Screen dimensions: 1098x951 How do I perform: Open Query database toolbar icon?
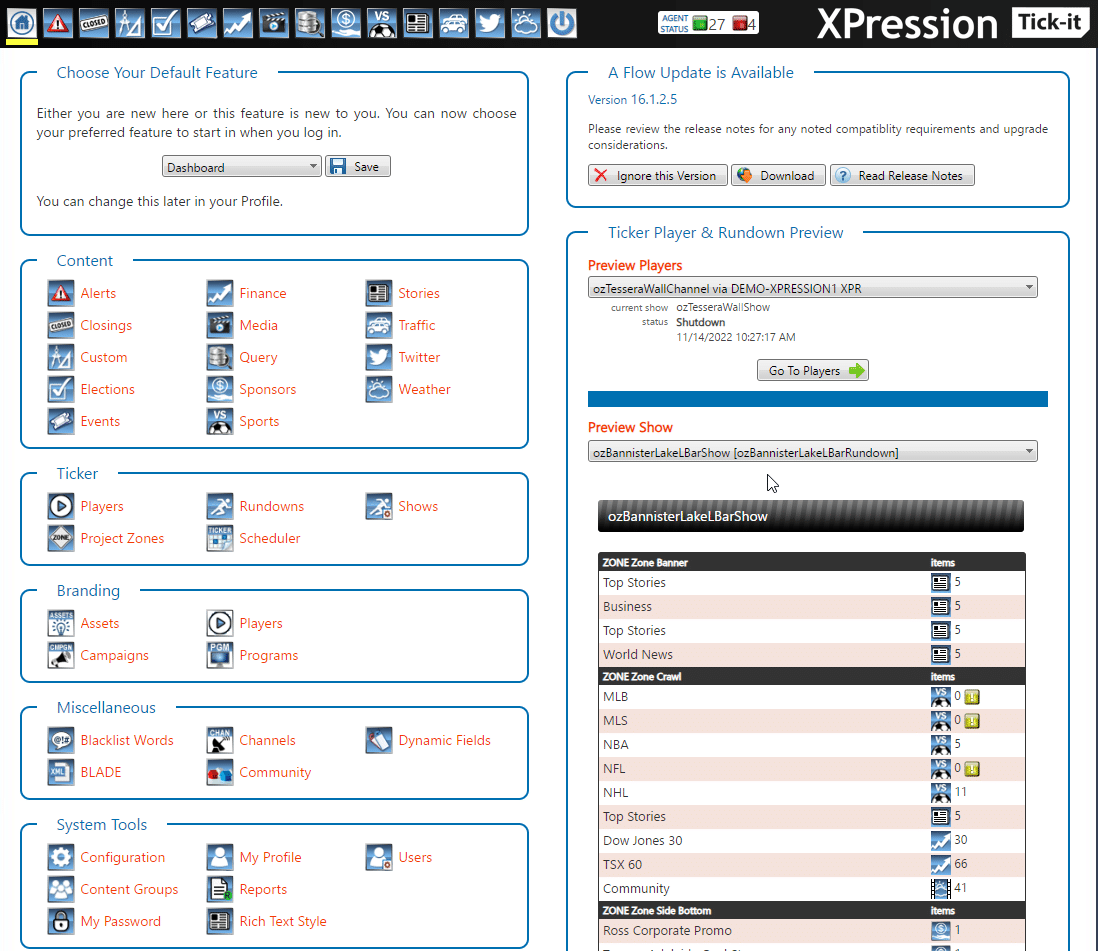[310, 23]
